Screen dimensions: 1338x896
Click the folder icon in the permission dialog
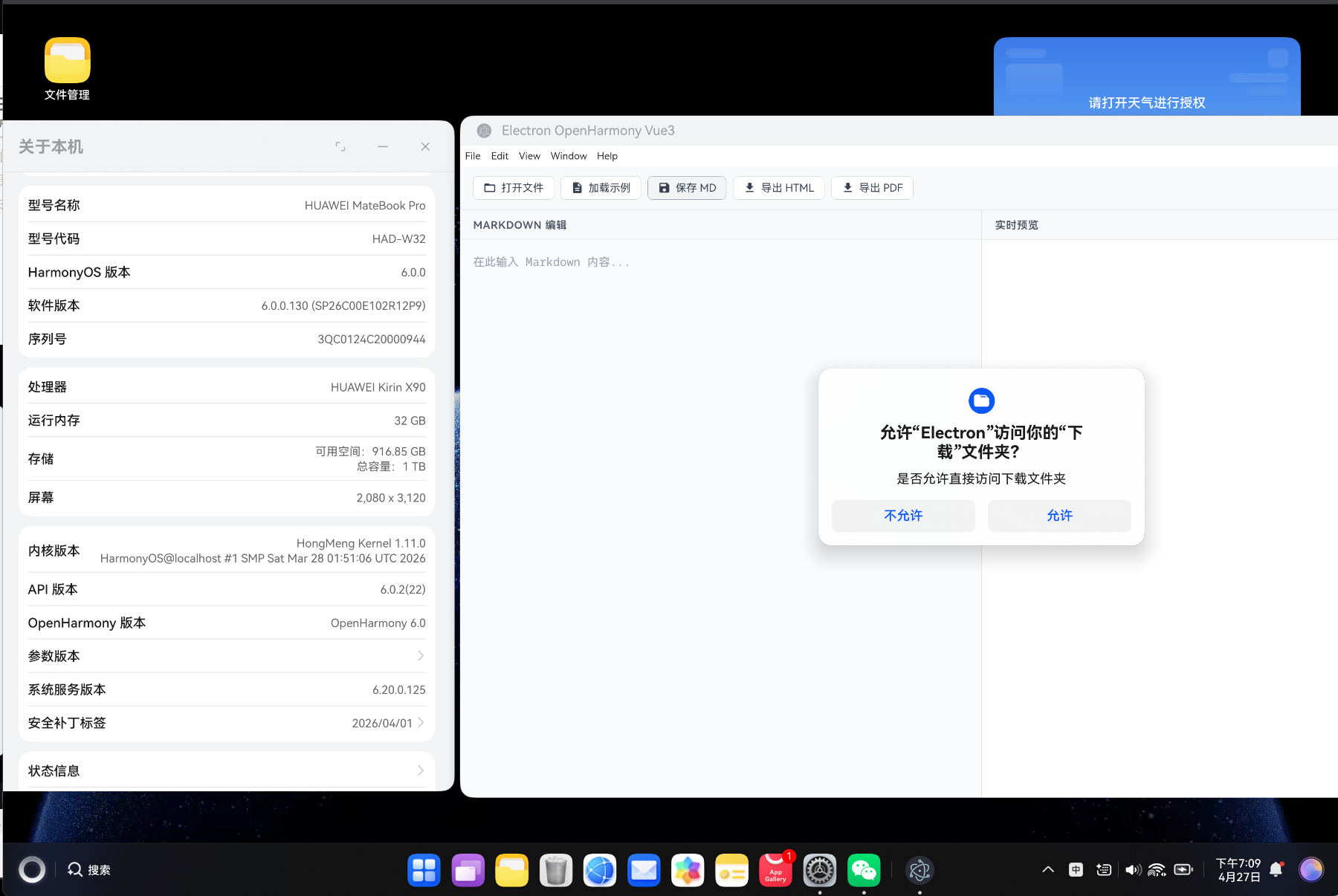pos(981,401)
